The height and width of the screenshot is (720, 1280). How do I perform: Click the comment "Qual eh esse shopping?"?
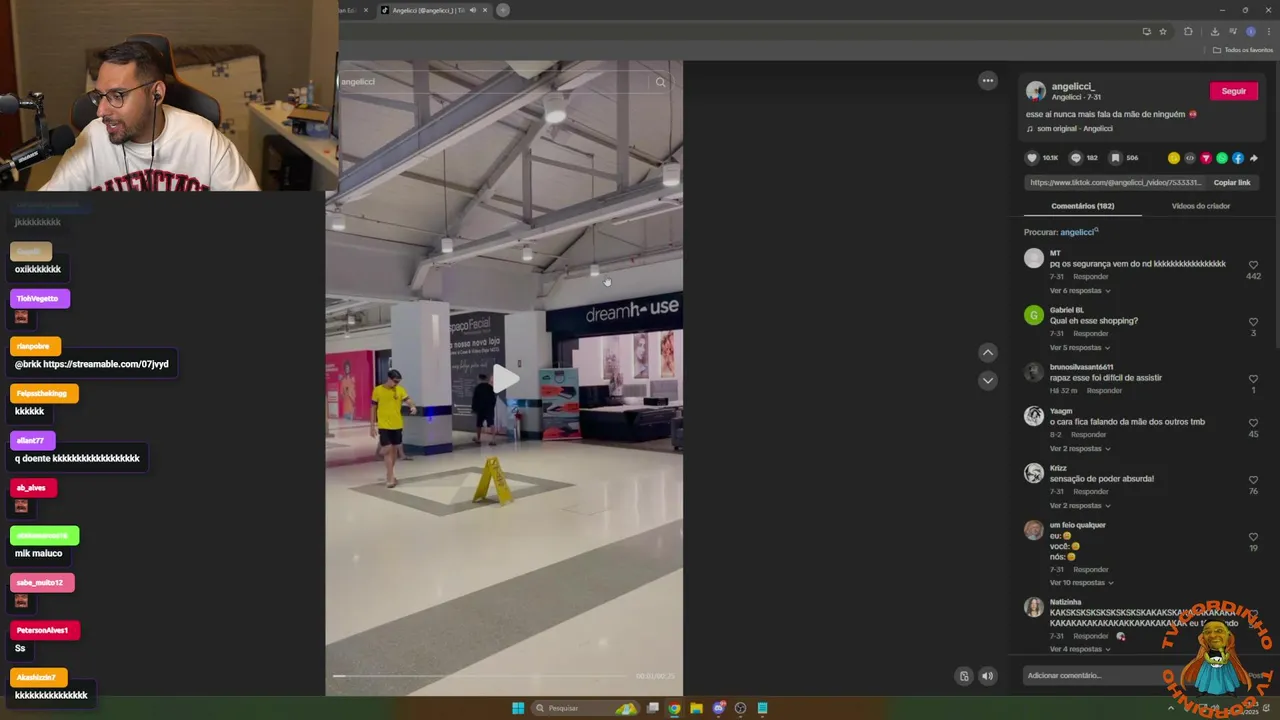click(x=1093, y=321)
